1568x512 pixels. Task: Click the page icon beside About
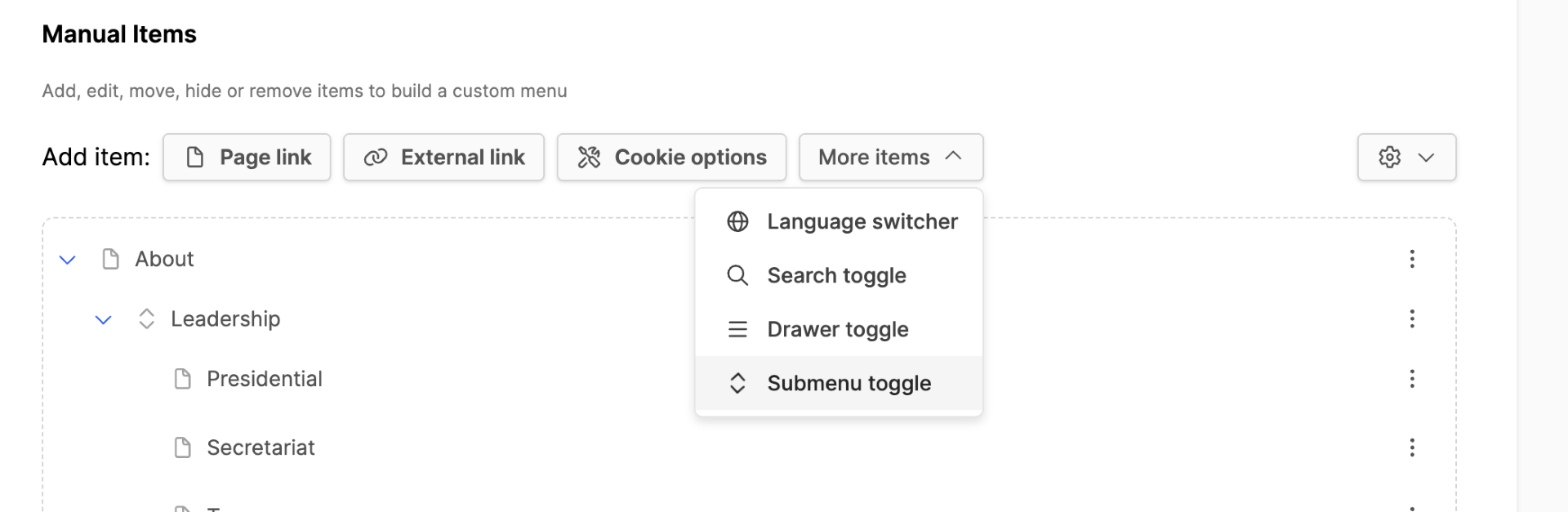[x=110, y=259]
